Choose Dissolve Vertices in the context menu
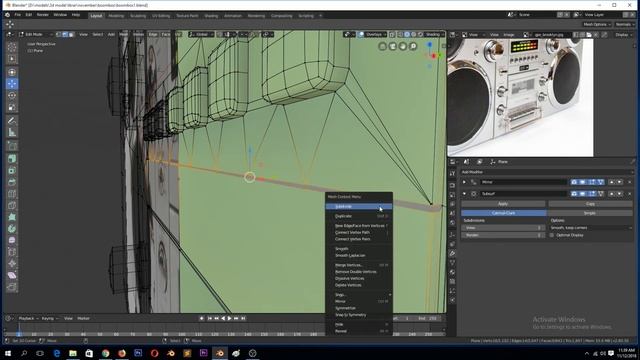The height and width of the screenshot is (360, 640). [x=359, y=278]
